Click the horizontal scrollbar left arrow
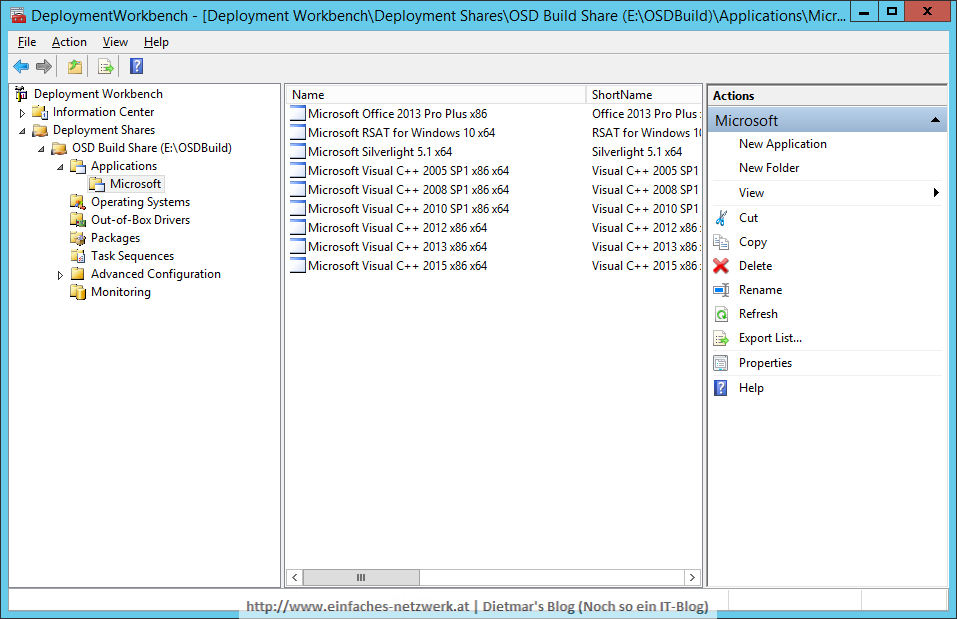 click(x=295, y=577)
